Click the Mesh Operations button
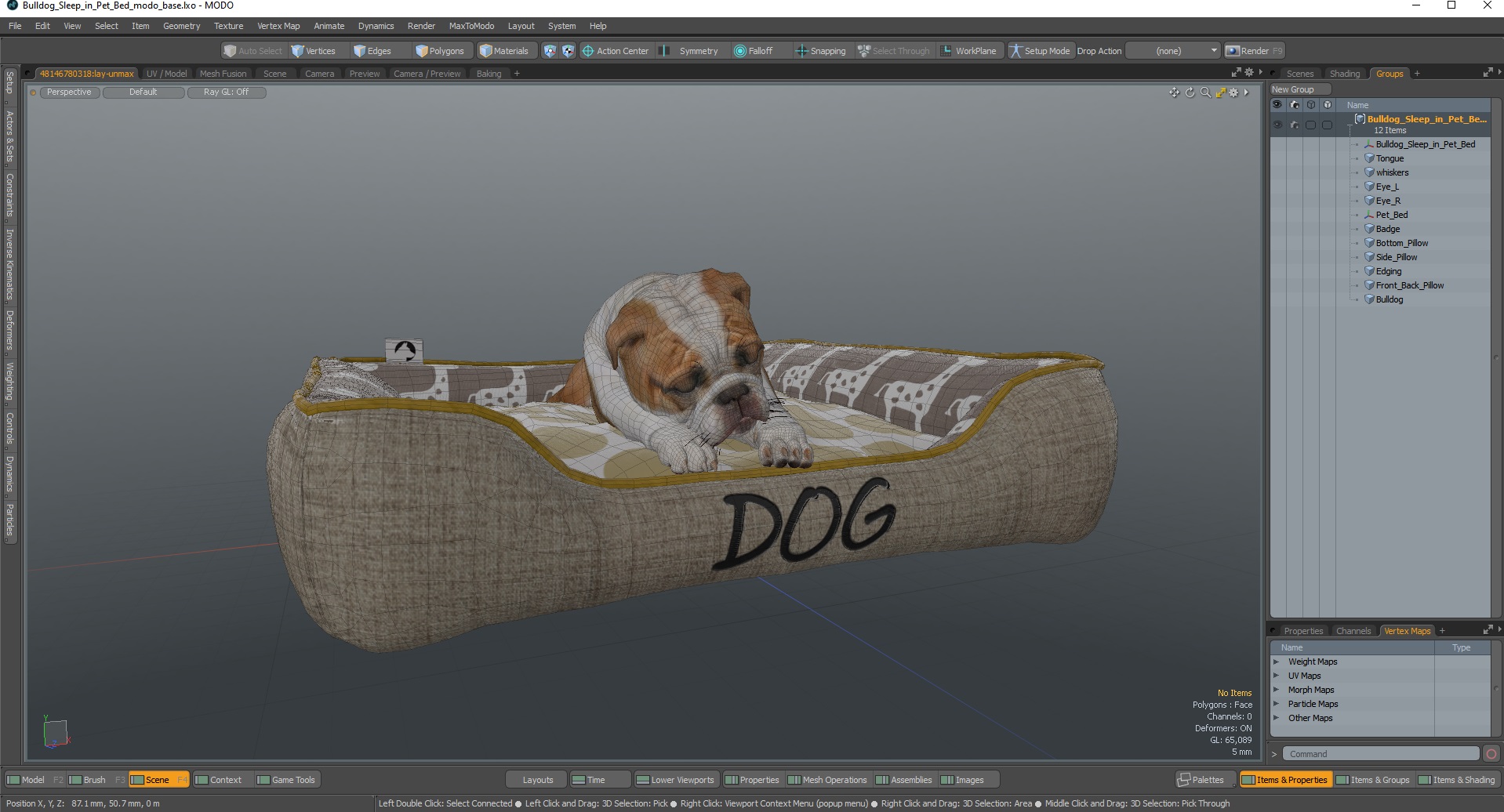 coord(827,780)
